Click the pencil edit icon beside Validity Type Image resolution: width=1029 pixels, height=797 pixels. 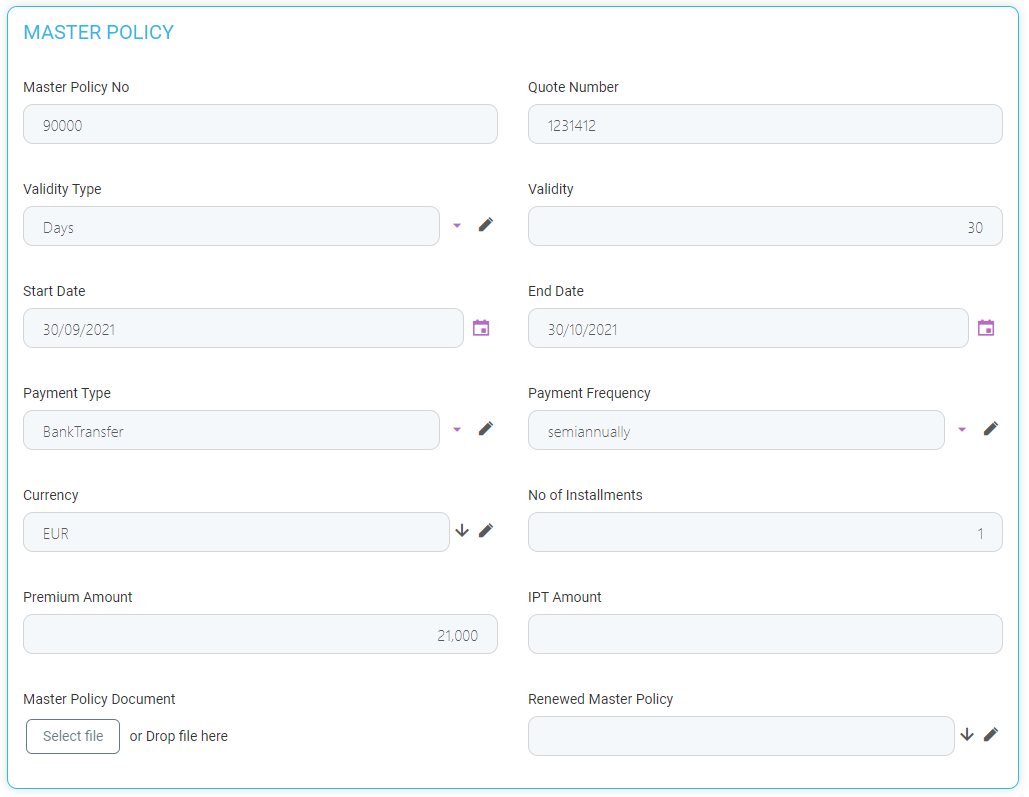486,225
